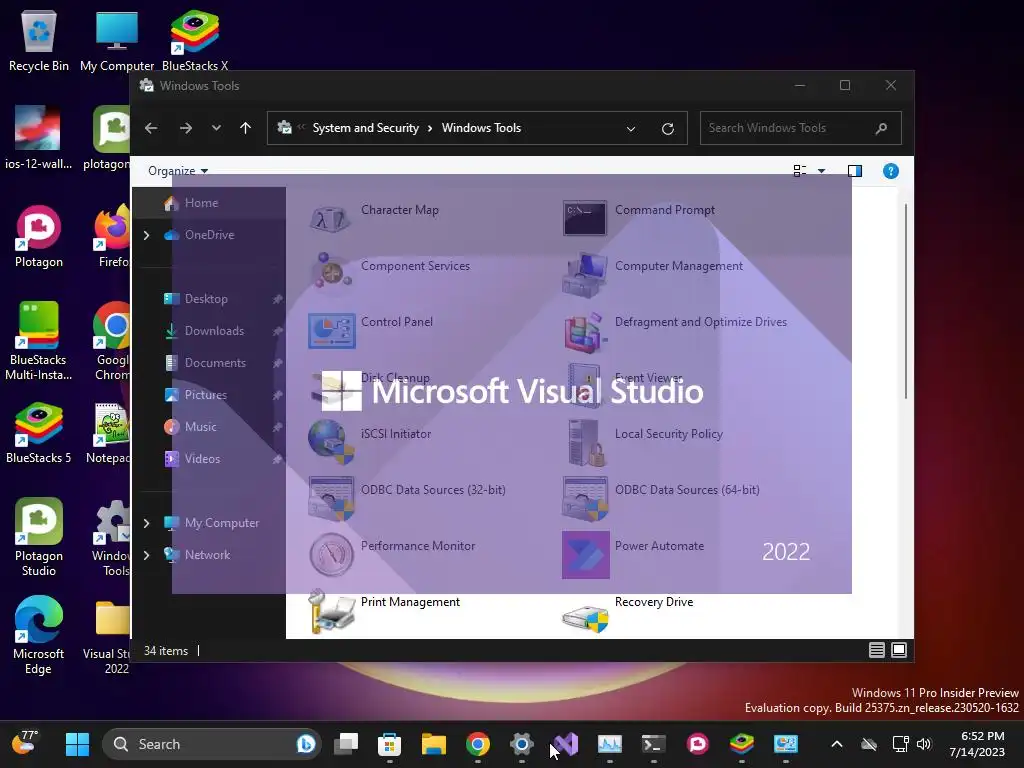Image resolution: width=1024 pixels, height=768 pixels.
Task: Open volume control in system tray
Action: tap(923, 744)
